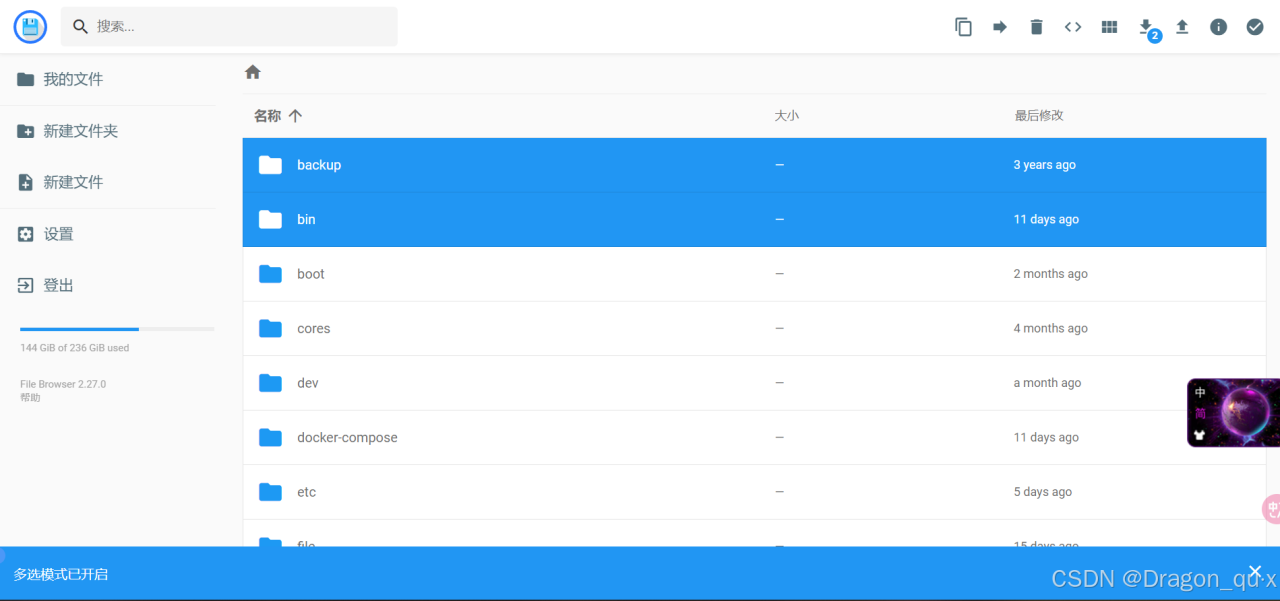Screen dimensions: 1280x601
Task: Click the delete trash icon
Action: click(1036, 27)
